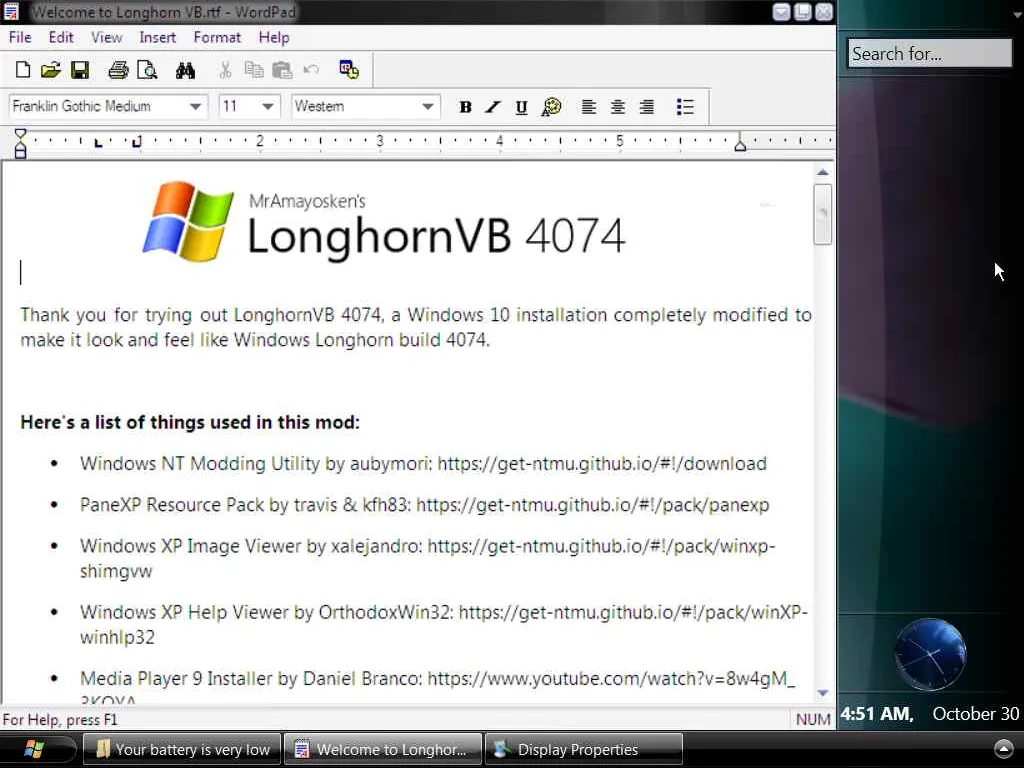Click the get-ntmu.github.io/#!/download link

click(x=602, y=464)
